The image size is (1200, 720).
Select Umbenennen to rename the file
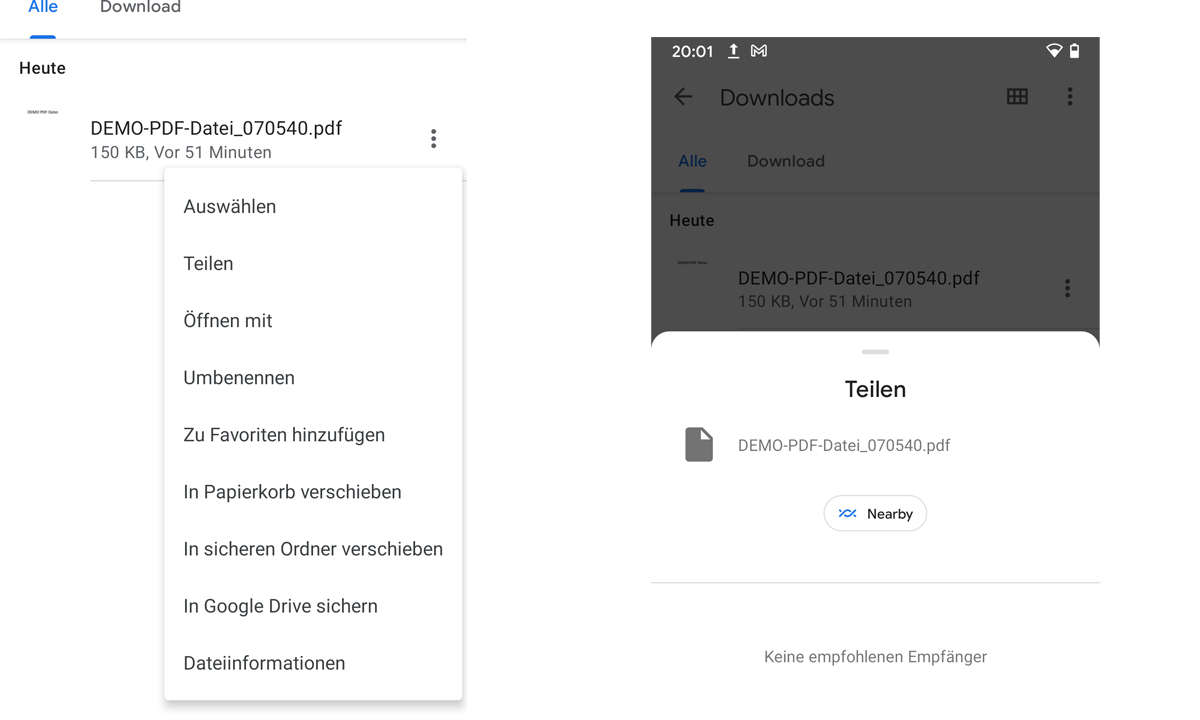click(x=313, y=378)
